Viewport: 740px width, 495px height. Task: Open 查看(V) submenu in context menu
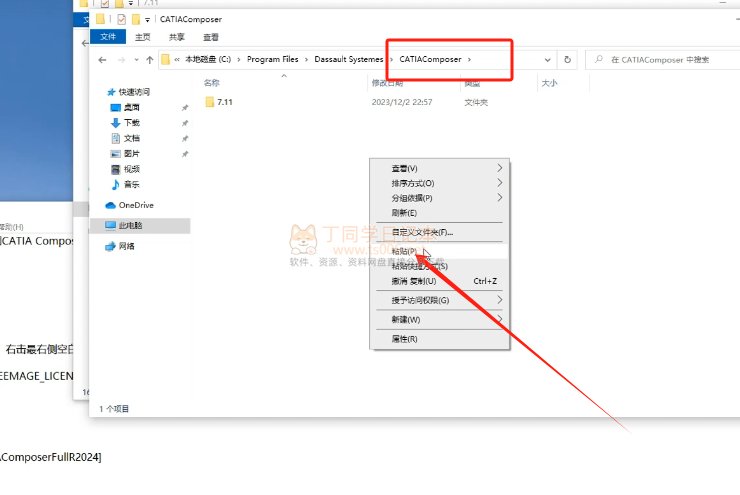coord(439,168)
